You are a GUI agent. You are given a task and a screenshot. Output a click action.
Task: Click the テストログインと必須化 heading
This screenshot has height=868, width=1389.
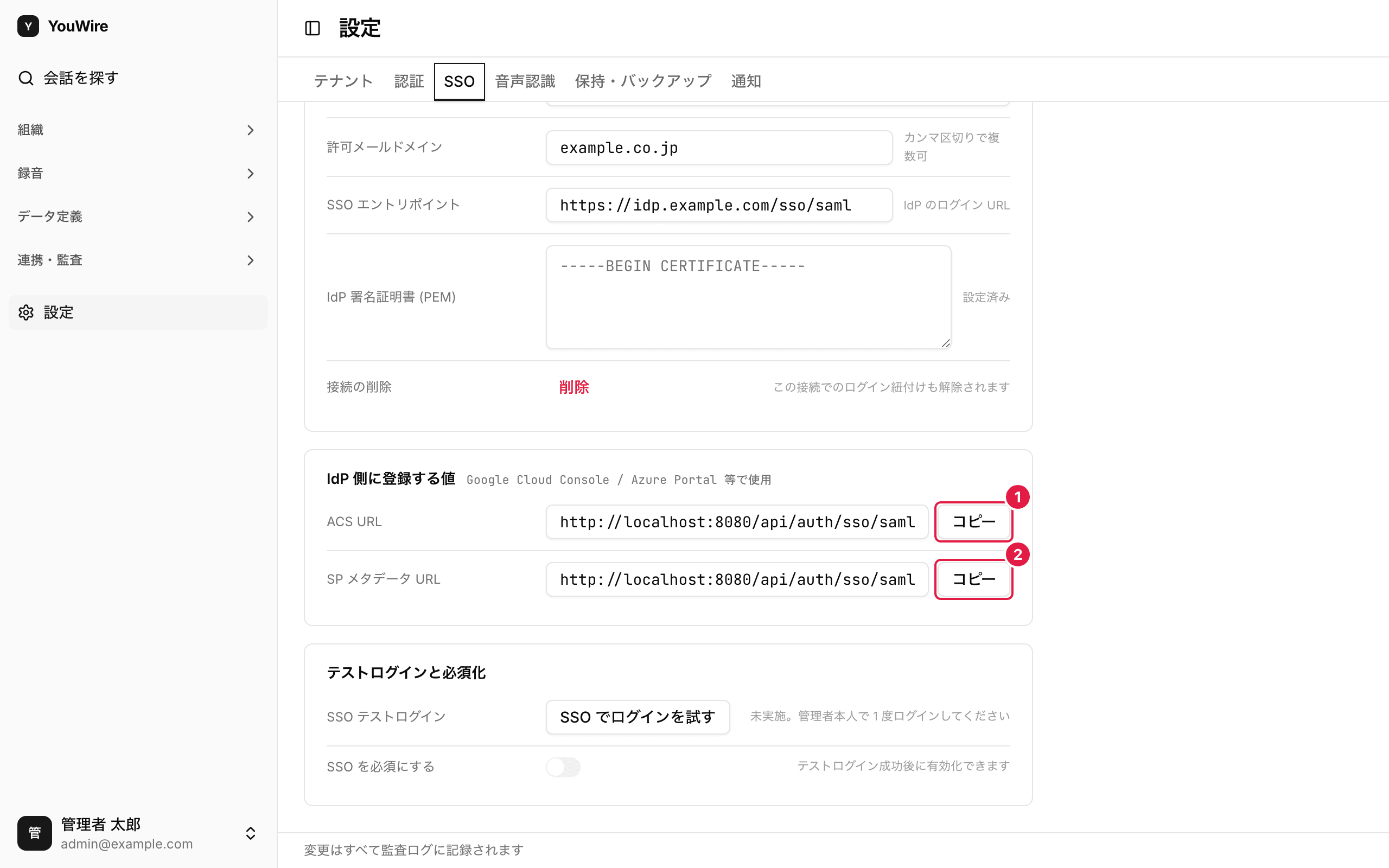tap(406, 673)
